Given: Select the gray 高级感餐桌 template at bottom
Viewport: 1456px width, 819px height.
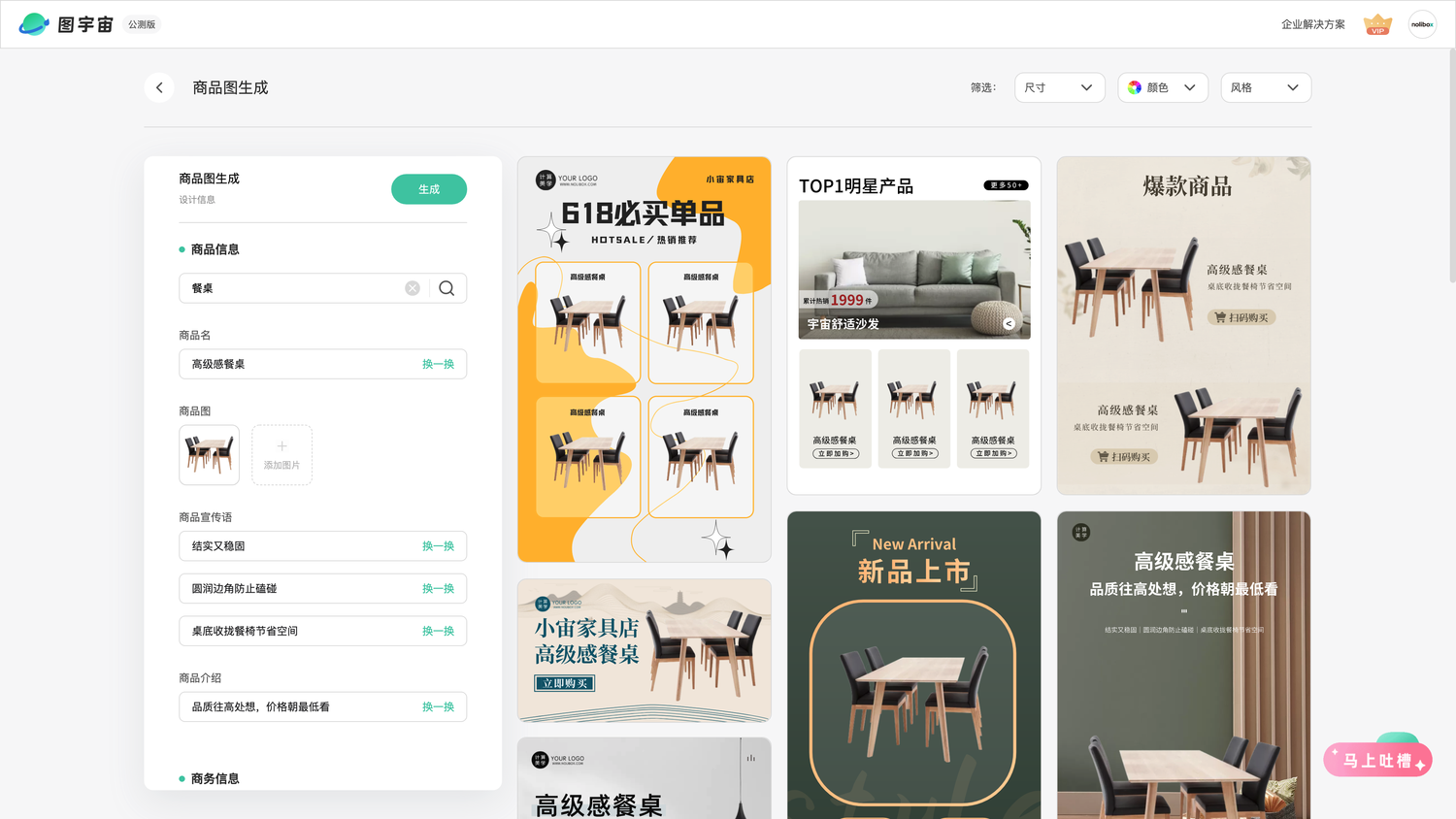Looking at the screenshot, I should [x=645, y=778].
